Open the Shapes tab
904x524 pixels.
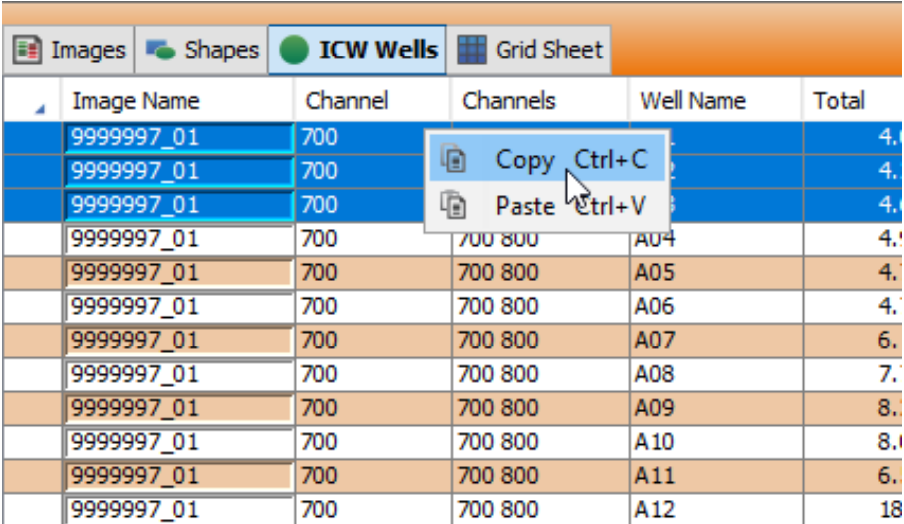[x=202, y=50]
